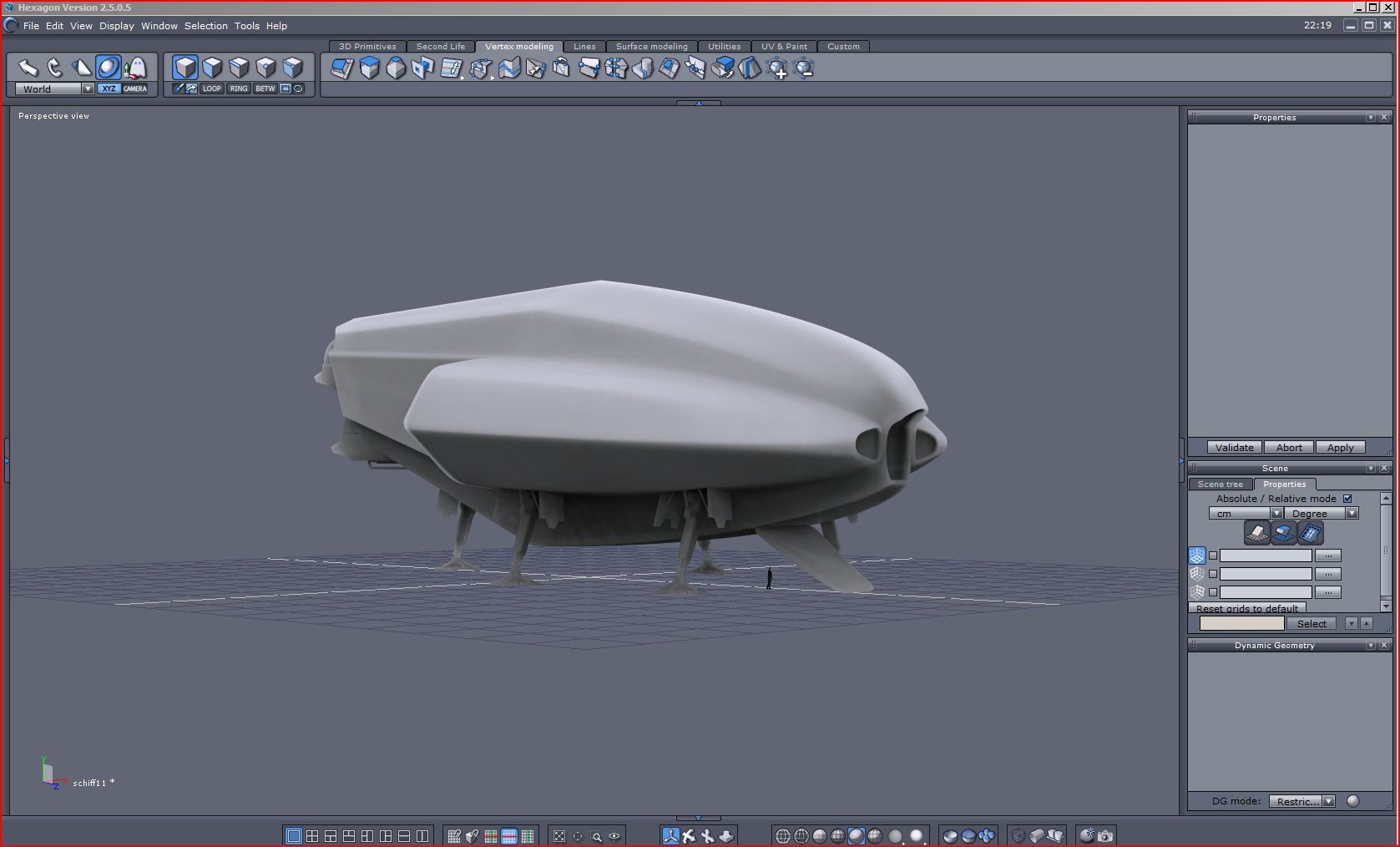Select the Vertex modeling tool with minus sign
The width and height of the screenshot is (1400, 847).
tap(803, 68)
